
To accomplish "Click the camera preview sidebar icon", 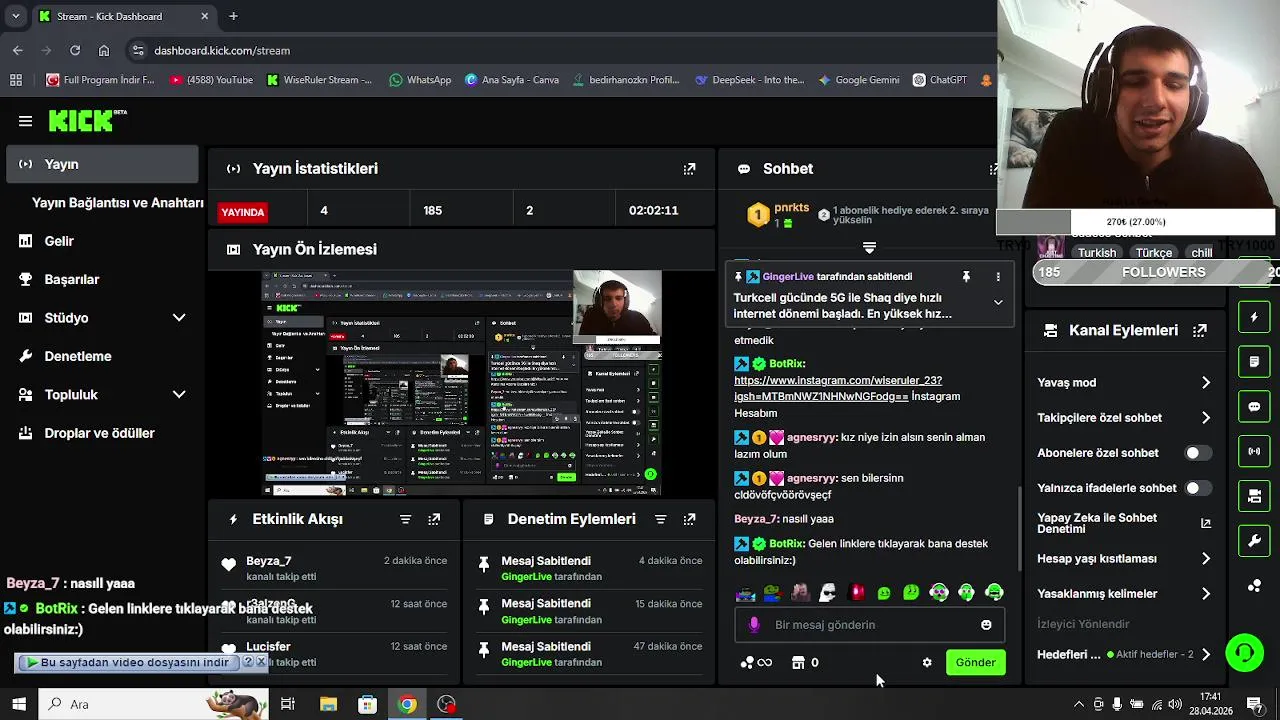I will point(1254,496).
